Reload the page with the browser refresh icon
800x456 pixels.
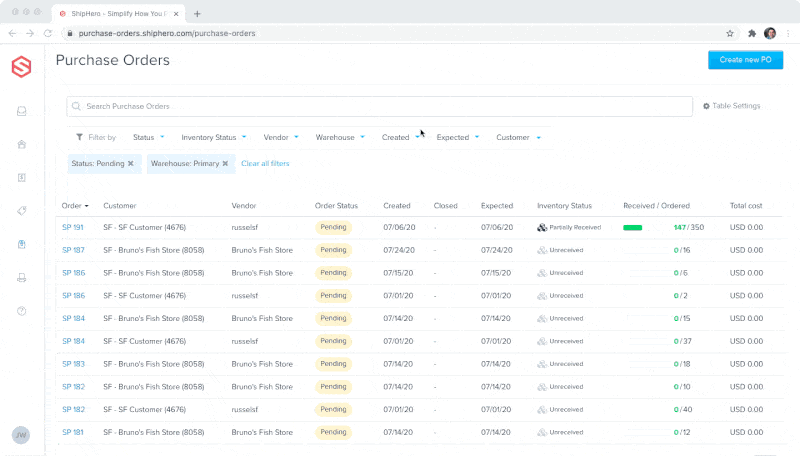click(x=48, y=33)
